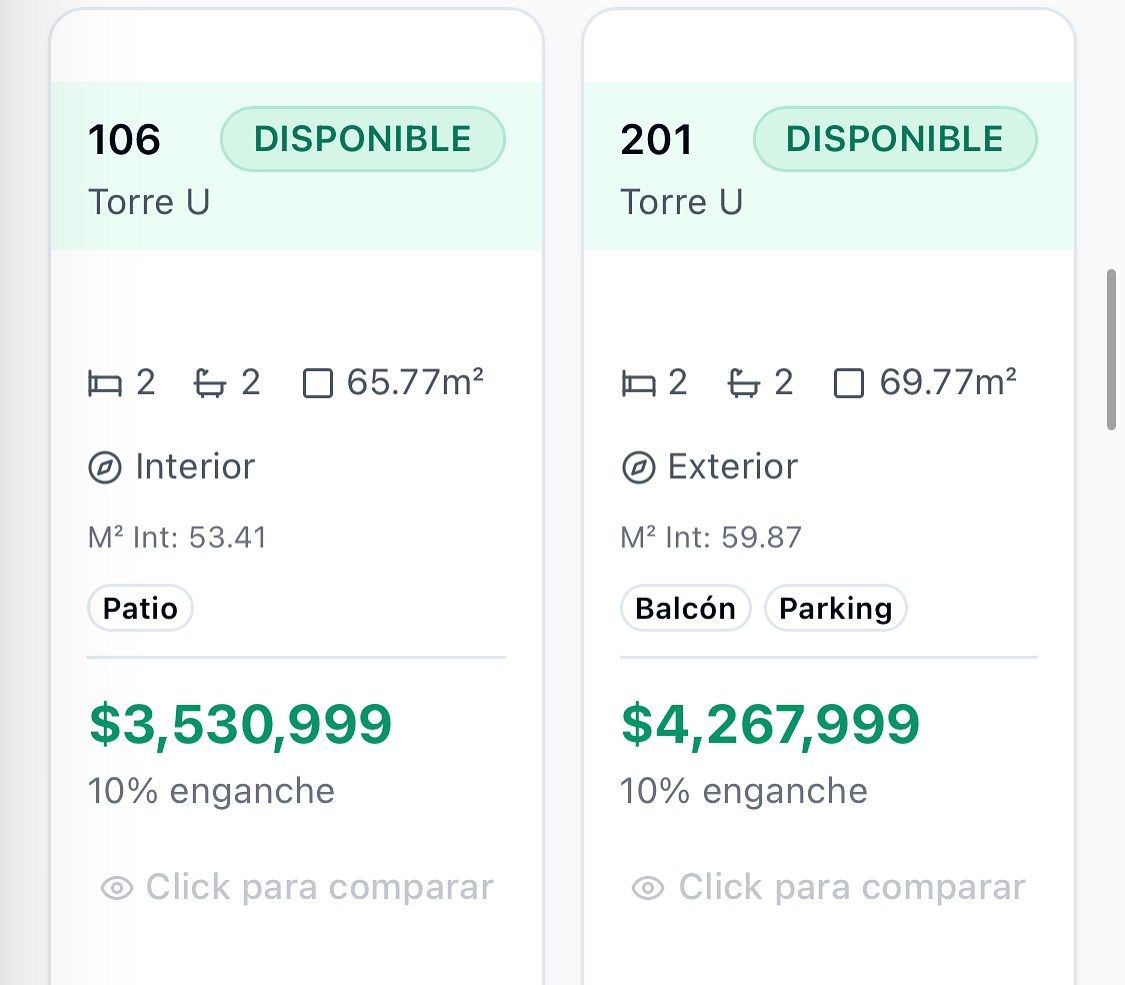
Task: Select the Patio tag
Action: coord(140,608)
